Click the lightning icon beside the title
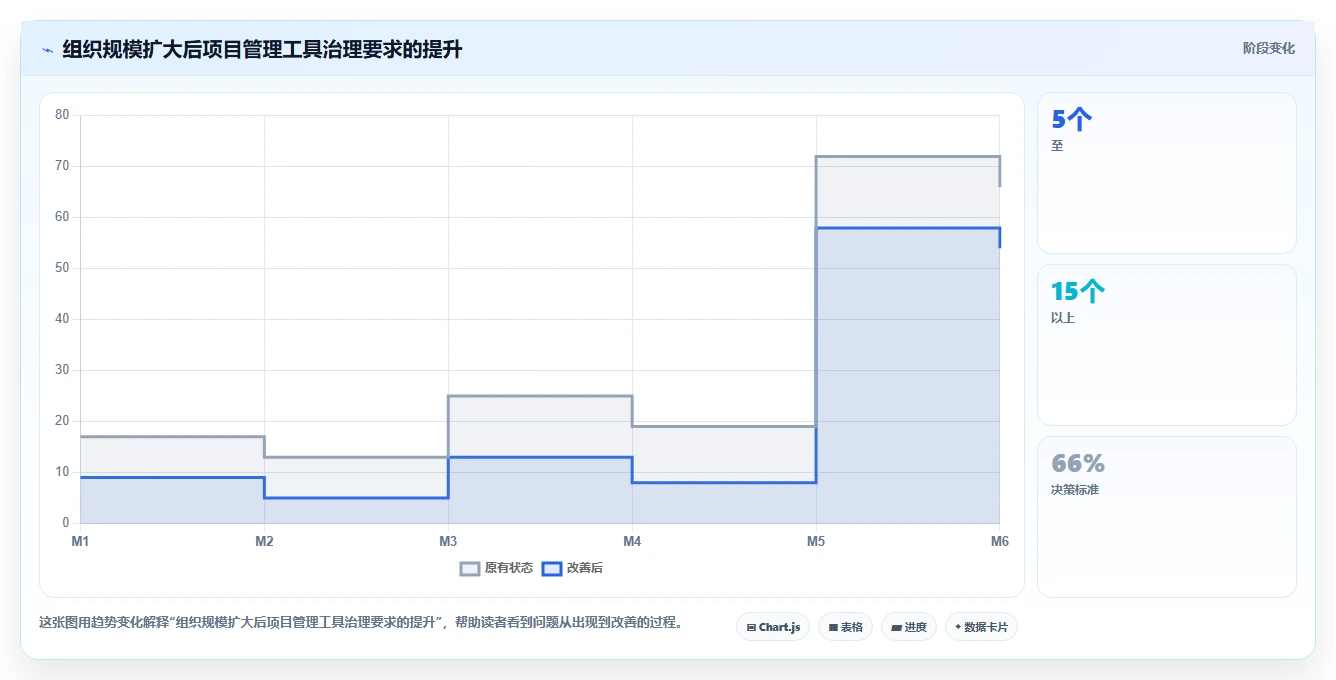1336x680 pixels. point(47,50)
